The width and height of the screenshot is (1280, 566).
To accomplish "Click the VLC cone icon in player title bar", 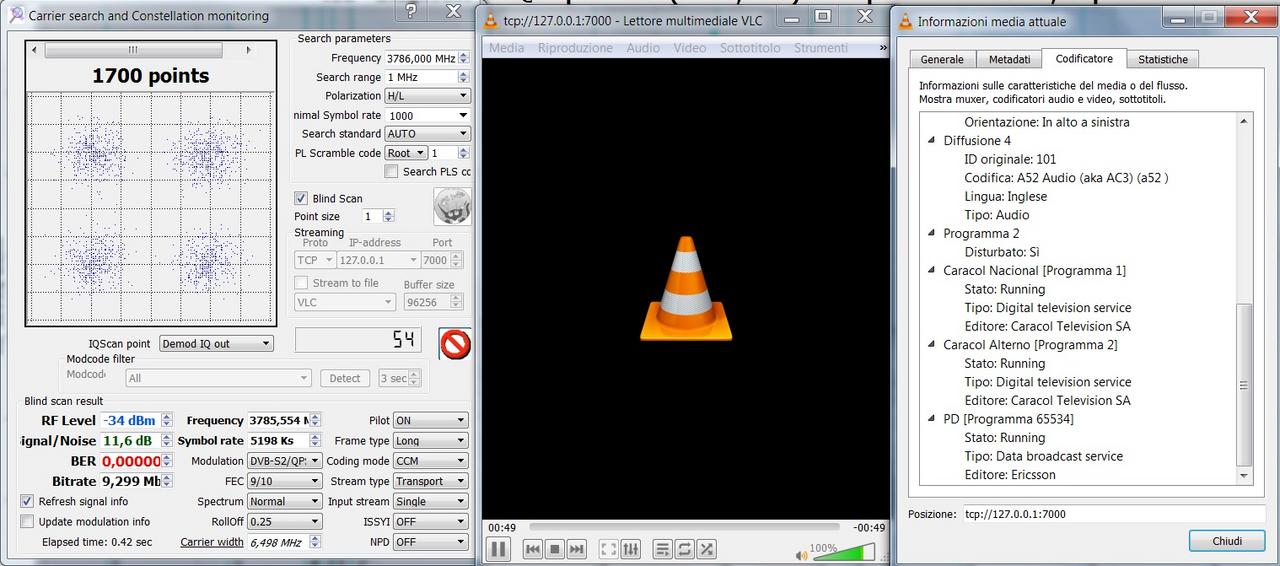I will 490,19.
